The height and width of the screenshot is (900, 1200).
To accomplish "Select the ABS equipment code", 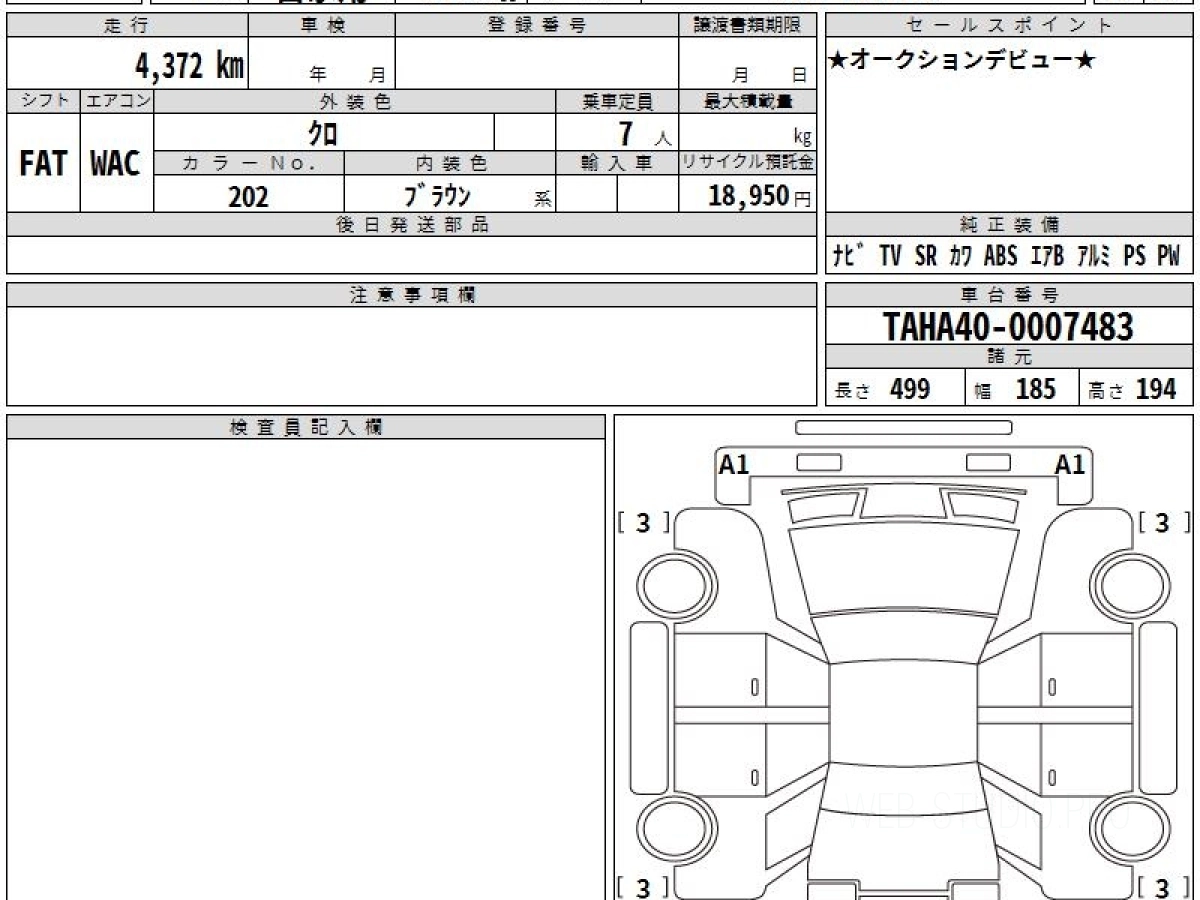I will (x=1000, y=256).
